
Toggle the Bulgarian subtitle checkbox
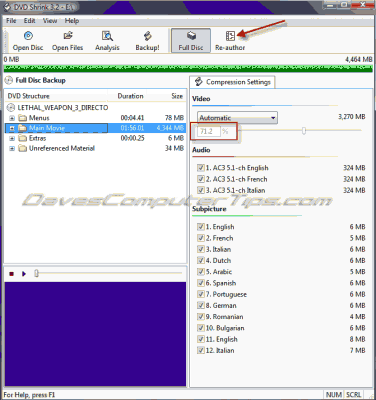click(x=200, y=328)
